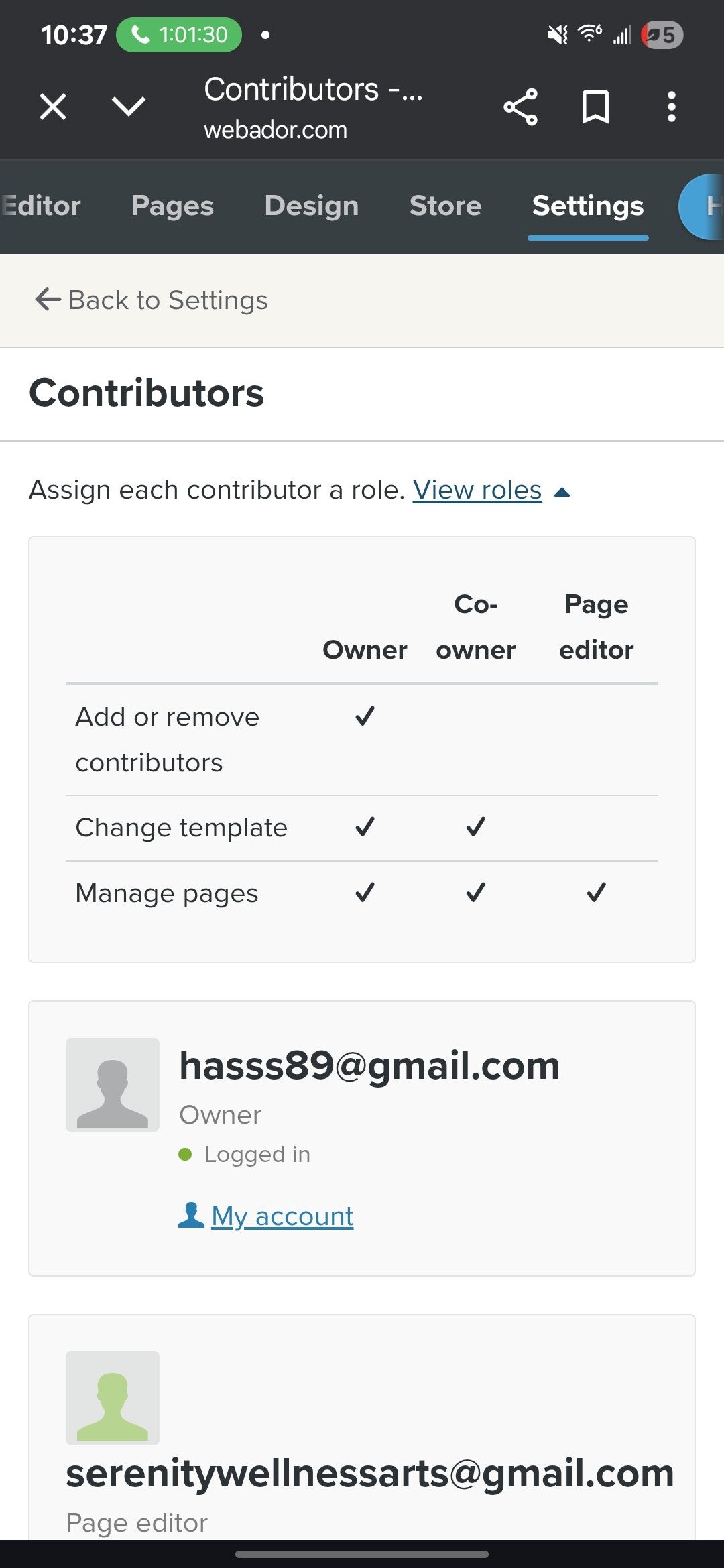The width and height of the screenshot is (724, 1568).
Task: Click the Co-owner Change template checkmark
Action: point(475,827)
